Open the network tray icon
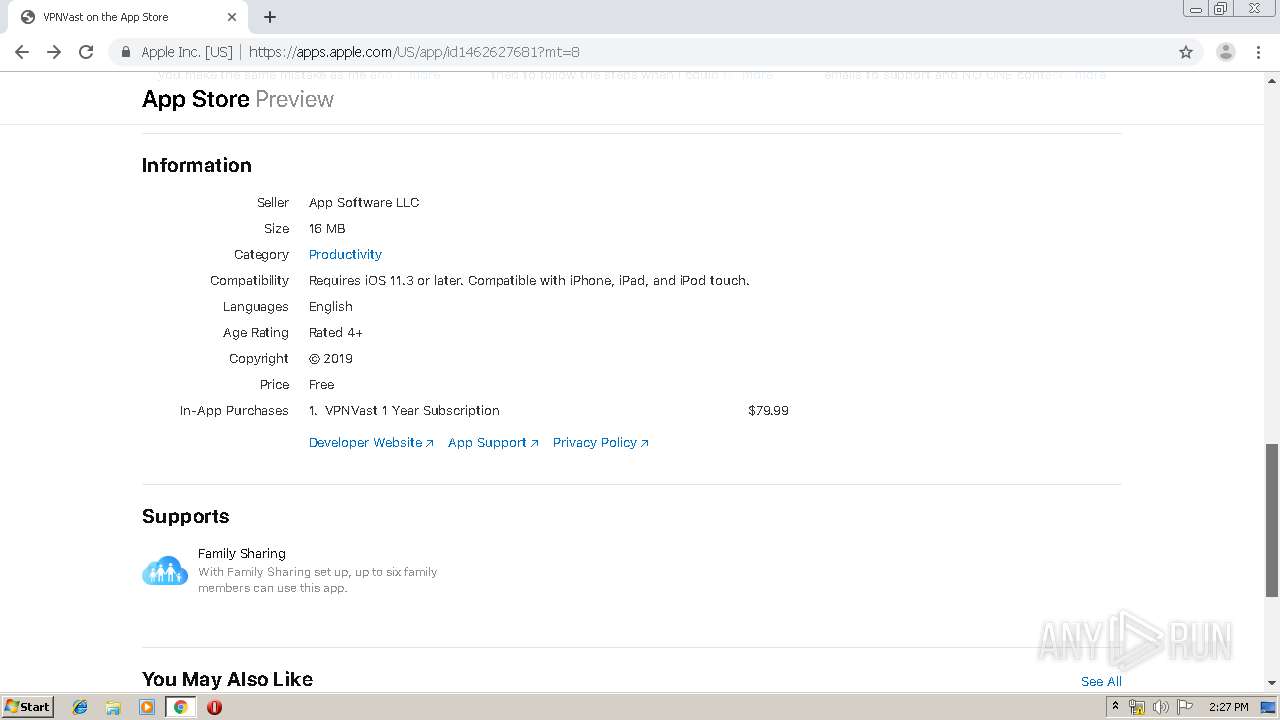The height and width of the screenshot is (720, 1280). pos(1137,707)
